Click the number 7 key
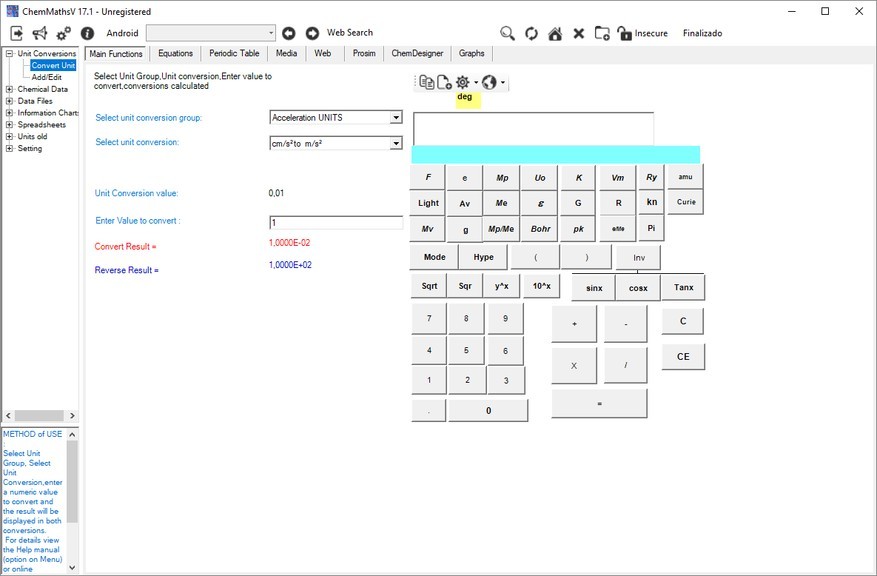This screenshot has height=576, width=877. tap(429, 319)
